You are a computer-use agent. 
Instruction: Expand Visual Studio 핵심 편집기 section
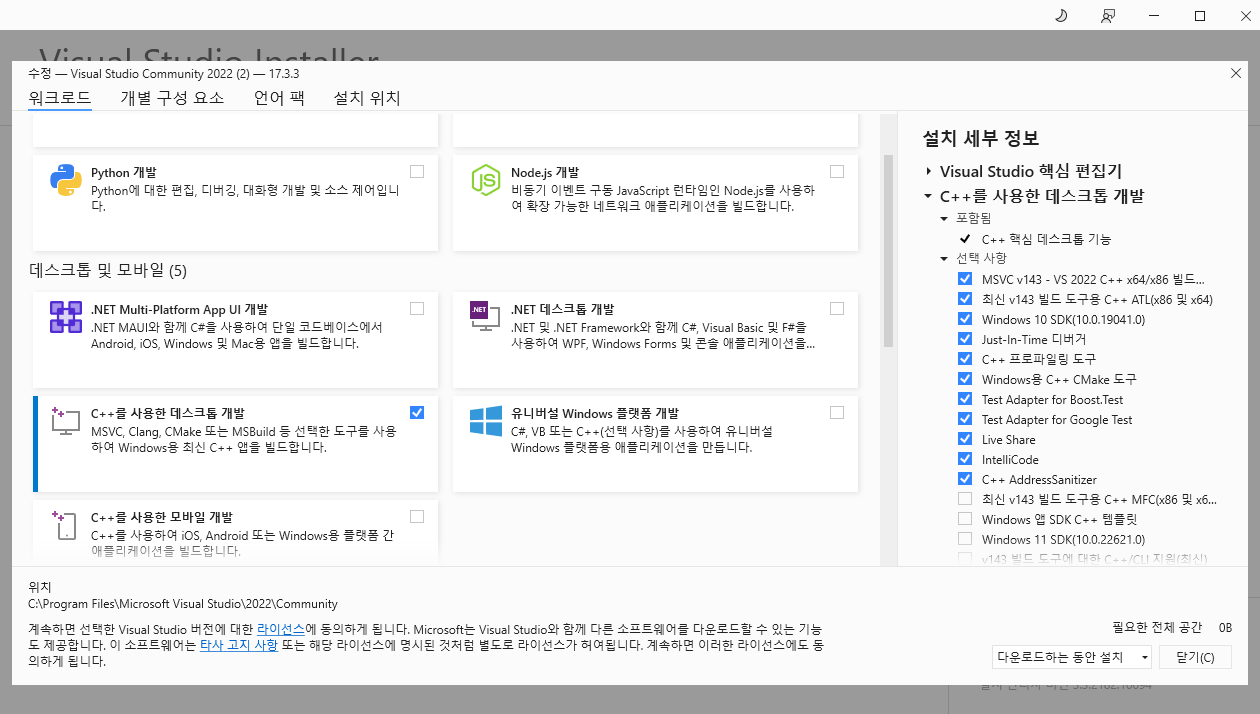pyautogui.click(x=929, y=172)
